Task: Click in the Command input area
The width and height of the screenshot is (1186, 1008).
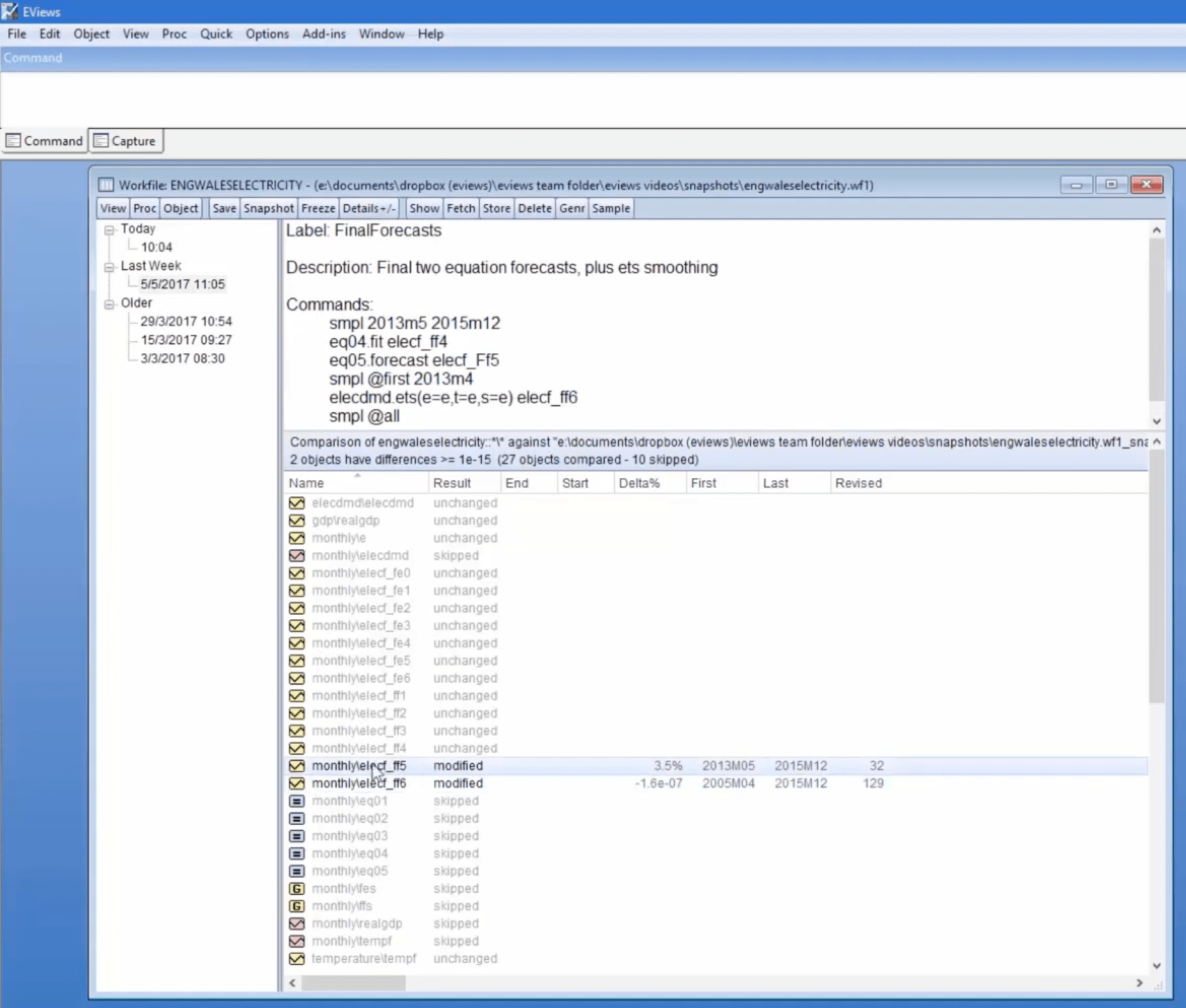Action: click(592, 99)
